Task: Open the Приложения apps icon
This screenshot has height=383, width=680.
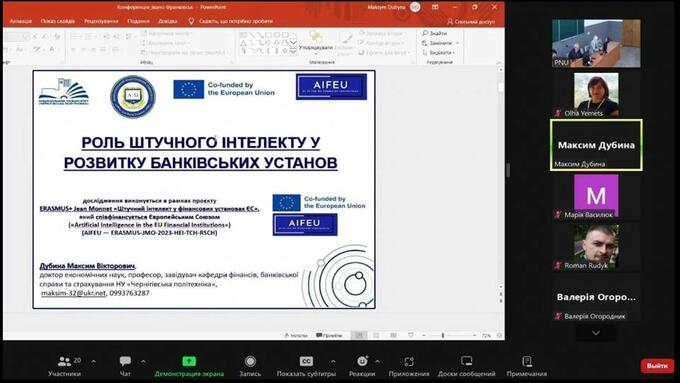Action: coord(409,361)
